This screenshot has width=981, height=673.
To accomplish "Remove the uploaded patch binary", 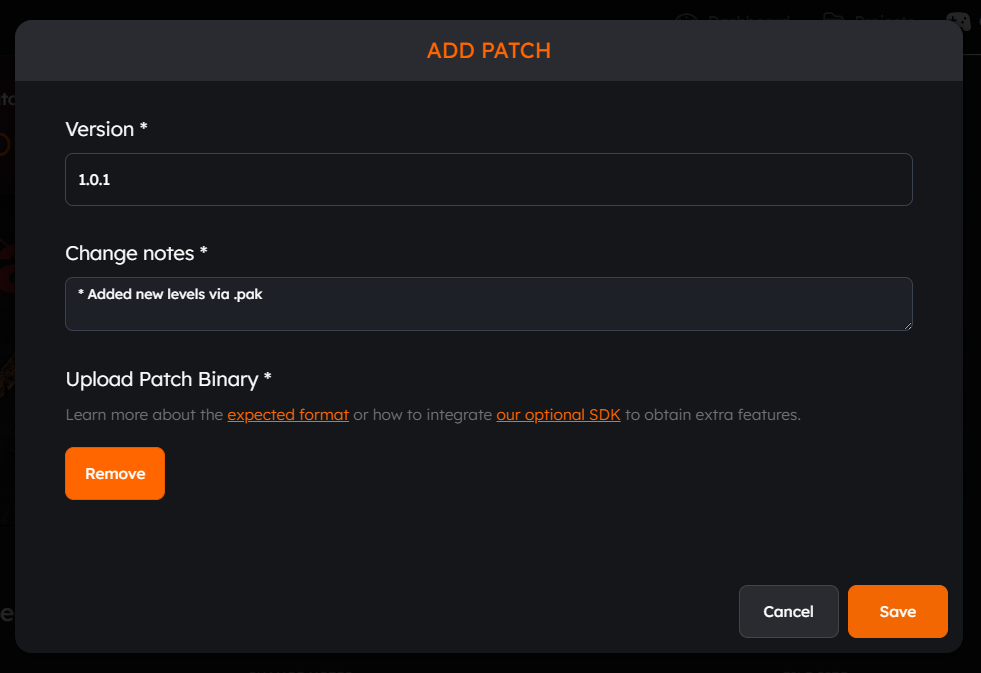I will (x=115, y=473).
